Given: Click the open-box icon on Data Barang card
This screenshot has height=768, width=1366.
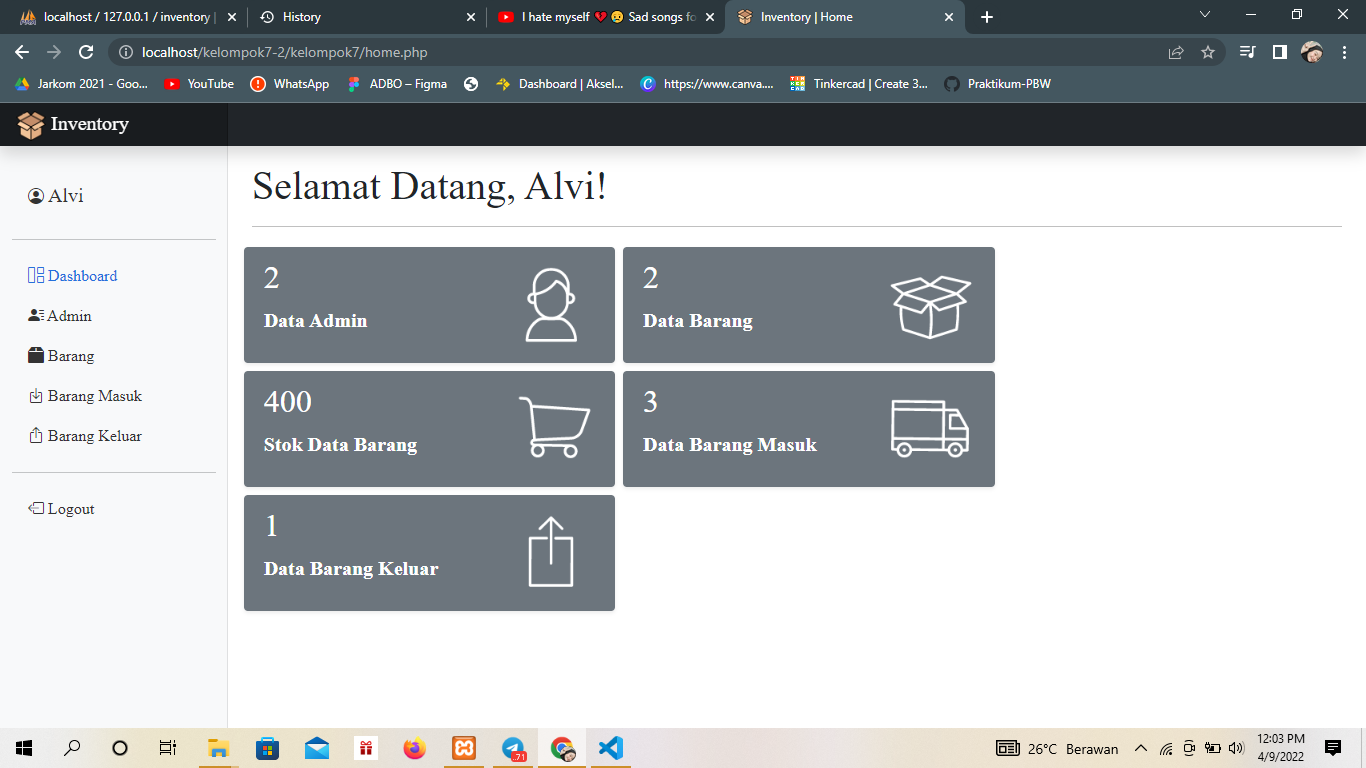Looking at the screenshot, I should (x=929, y=304).
